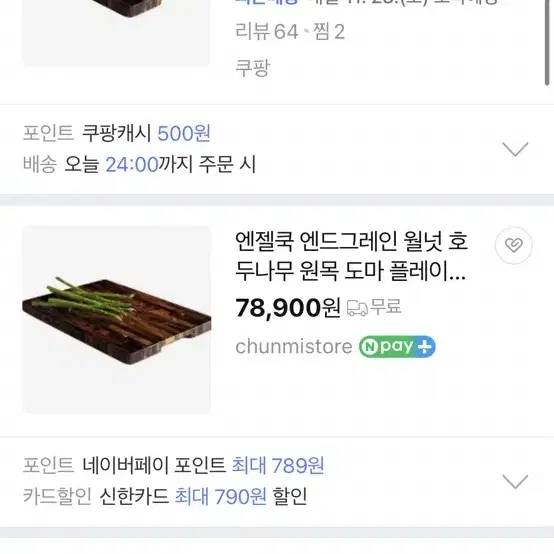Open the 엔젤쿡 엔드그레인 월넛 product title
This screenshot has width=554, height=554.
[x=351, y=256]
